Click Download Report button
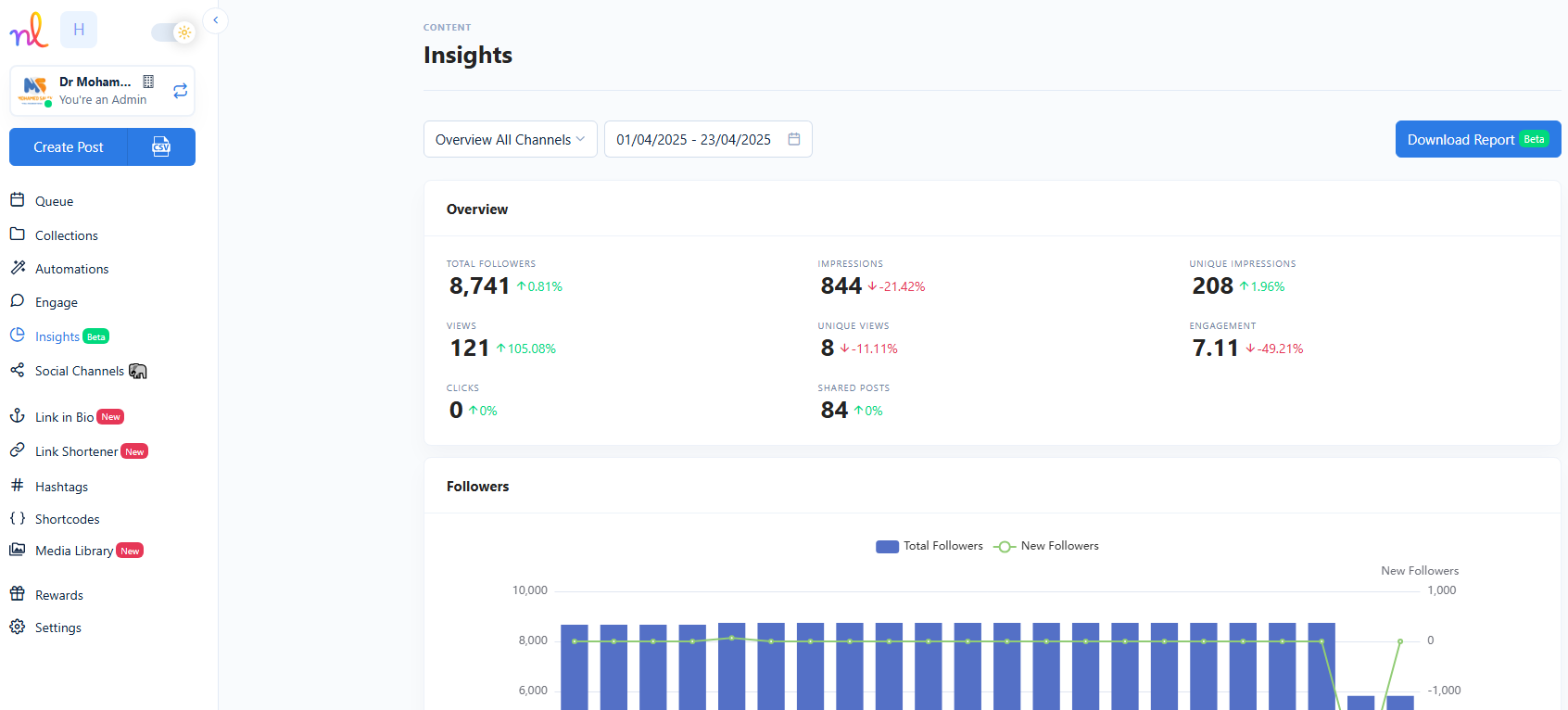Image resolution: width=1568 pixels, height=710 pixels. click(1478, 139)
